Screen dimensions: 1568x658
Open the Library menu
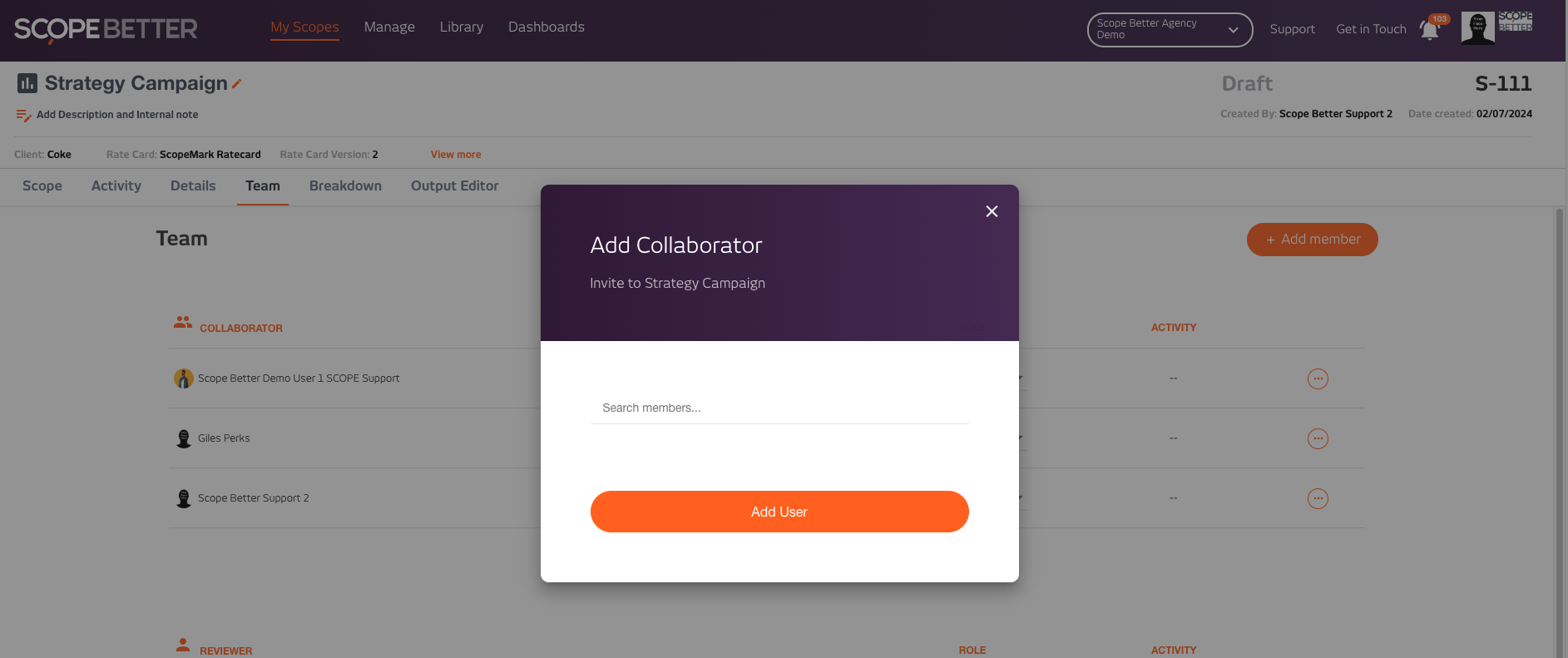point(461,27)
